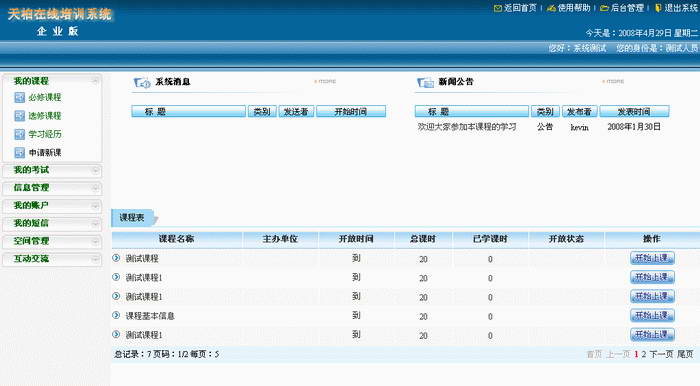Screen dimensions: 700x386
Task: Click the 发表时间 column header
Action: [x=634, y=112]
